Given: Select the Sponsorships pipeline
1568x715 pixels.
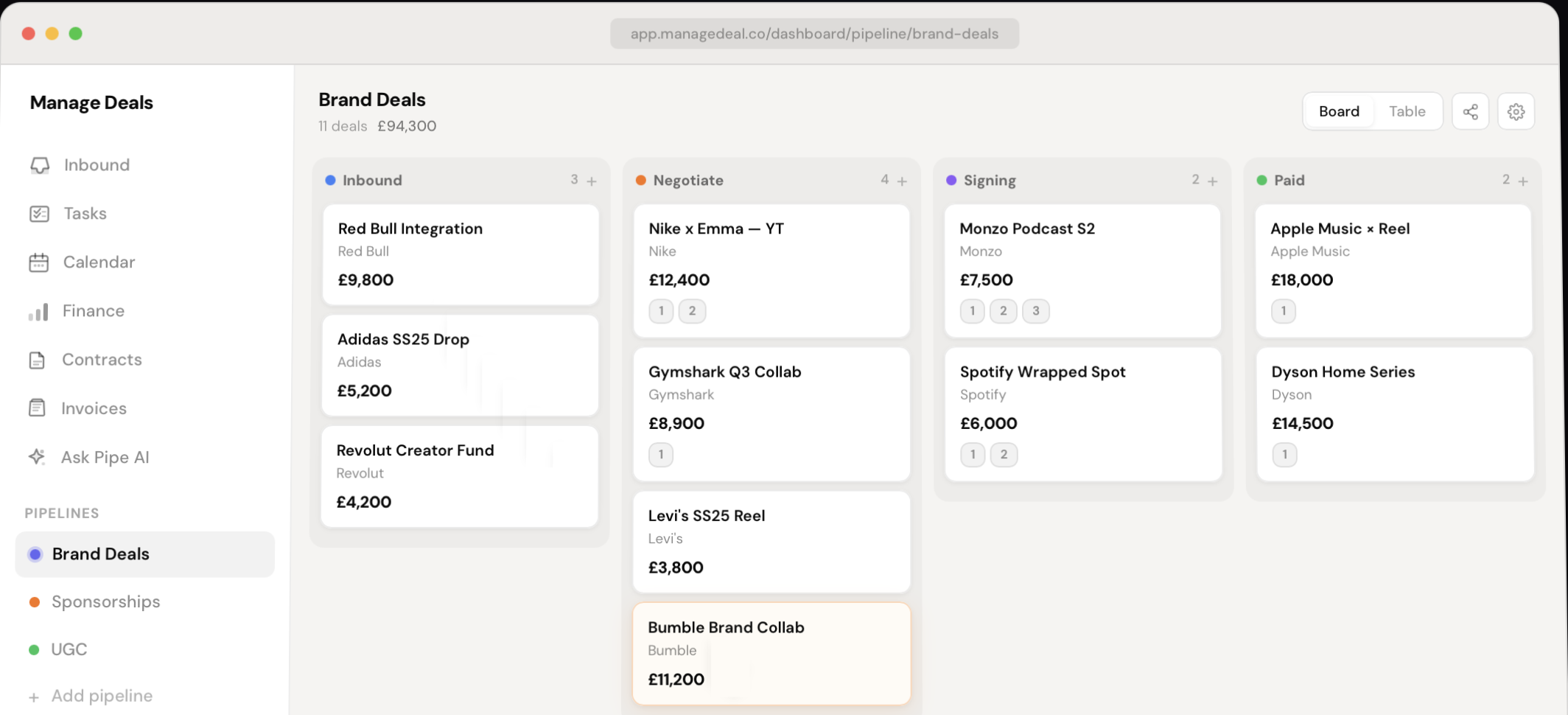Looking at the screenshot, I should point(105,601).
